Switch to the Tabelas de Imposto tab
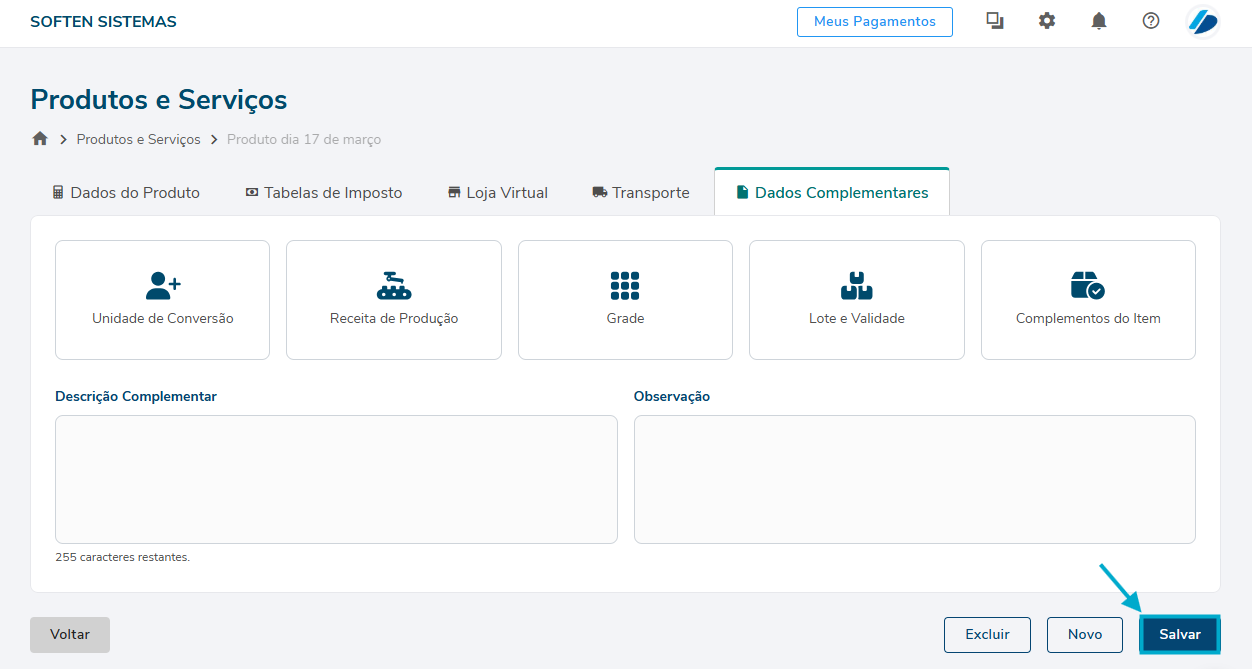The width and height of the screenshot is (1252, 669). pyautogui.click(x=324, y=192)
